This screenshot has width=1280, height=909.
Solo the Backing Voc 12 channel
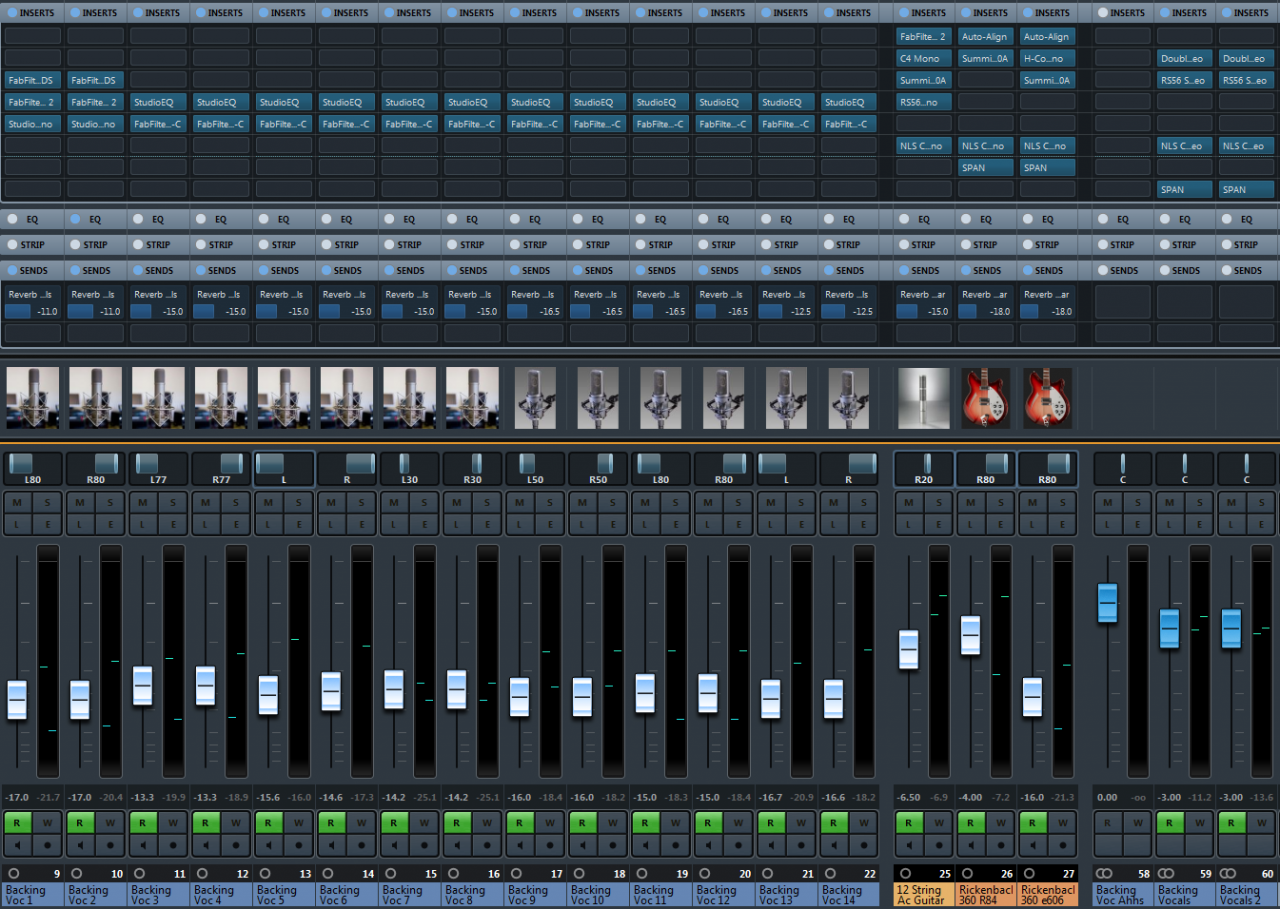738,501
